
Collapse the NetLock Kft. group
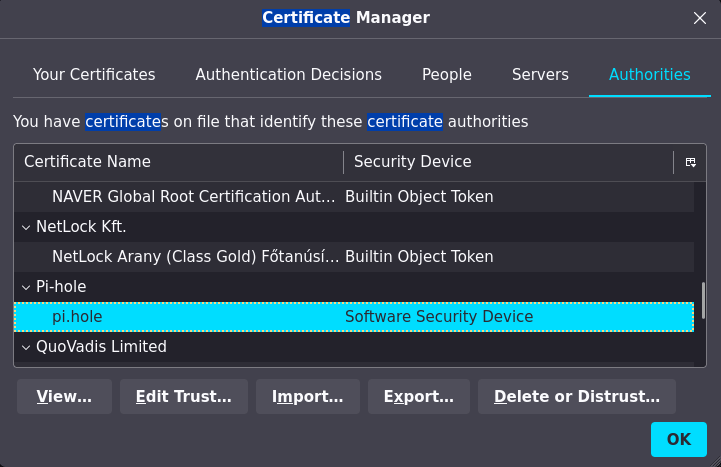[26, 227]
